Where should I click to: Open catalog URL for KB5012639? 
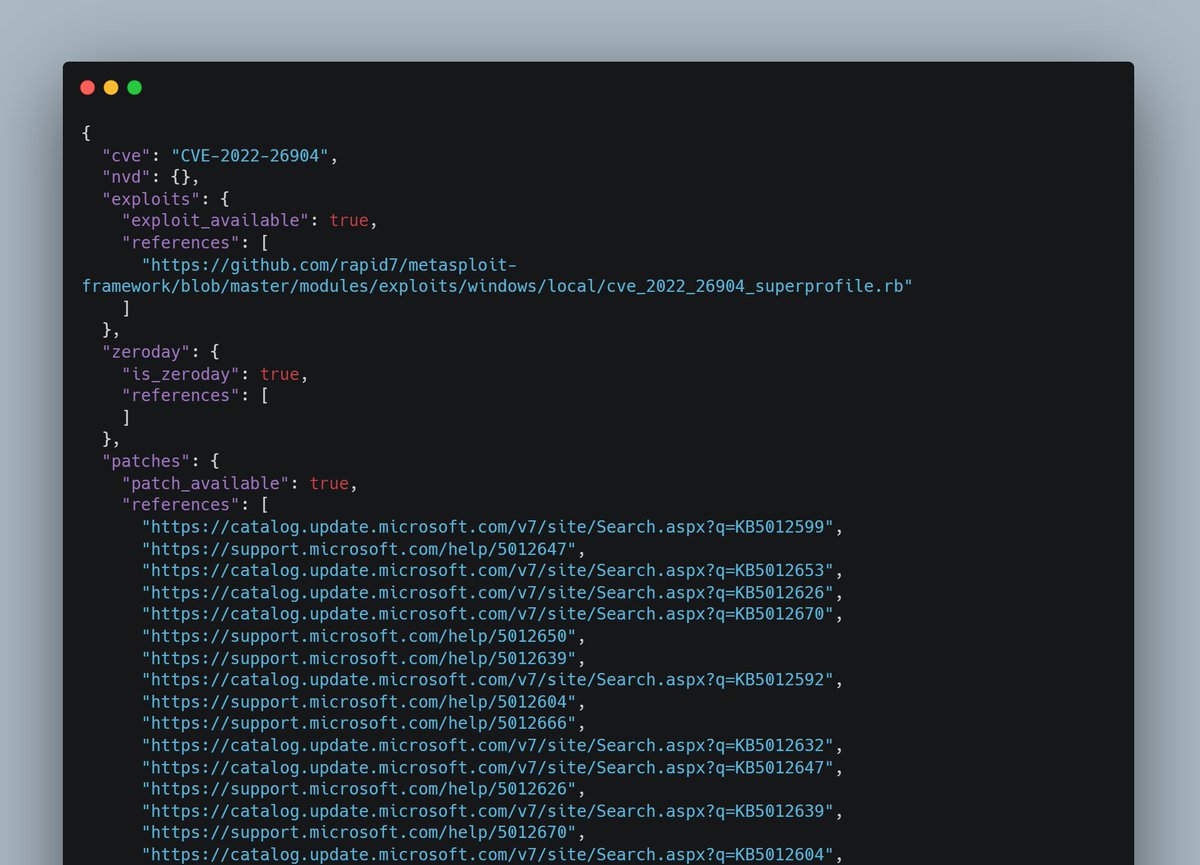pyautogui.click(x=487, y=811)
